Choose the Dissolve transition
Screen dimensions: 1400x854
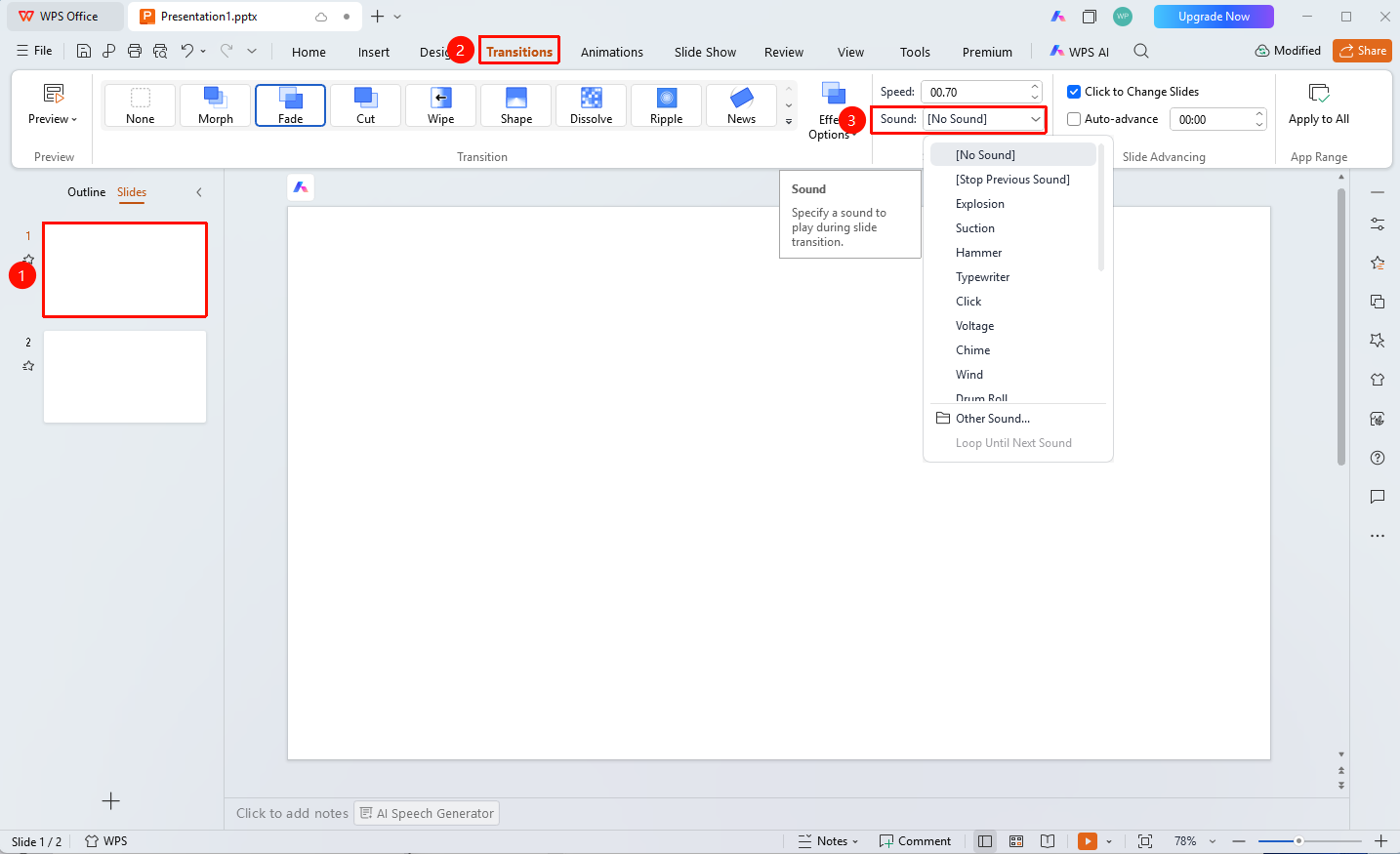tap(591, 105)
